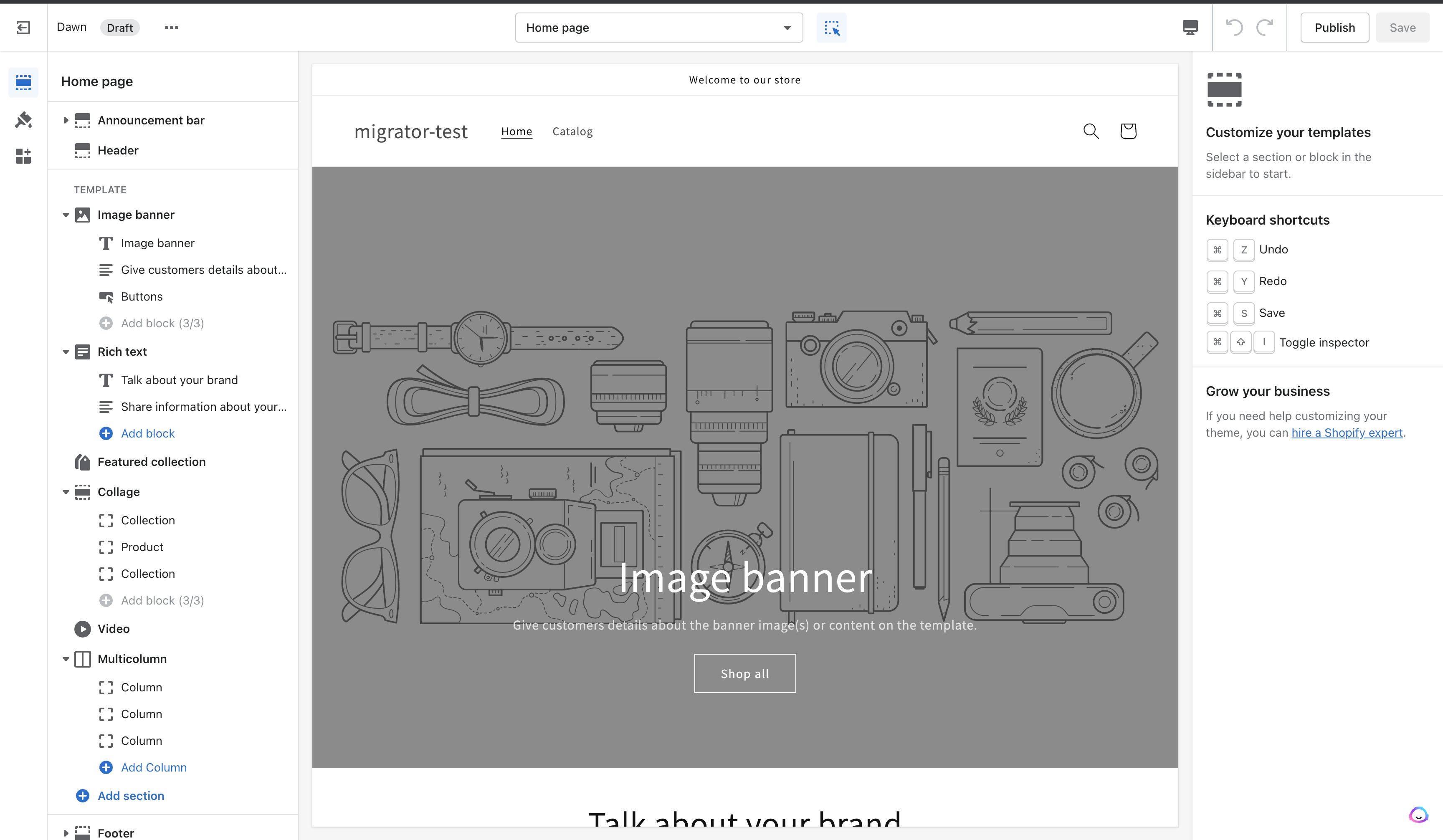This screenshot has height=840, width=1443.
Task: Open the App embeds panel
Action: click(23, 156)
